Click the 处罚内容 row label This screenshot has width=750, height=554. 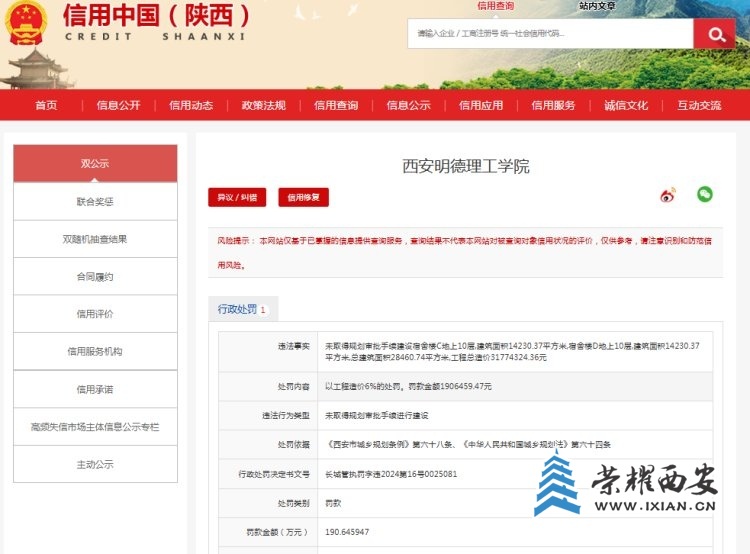click(294, 386)
